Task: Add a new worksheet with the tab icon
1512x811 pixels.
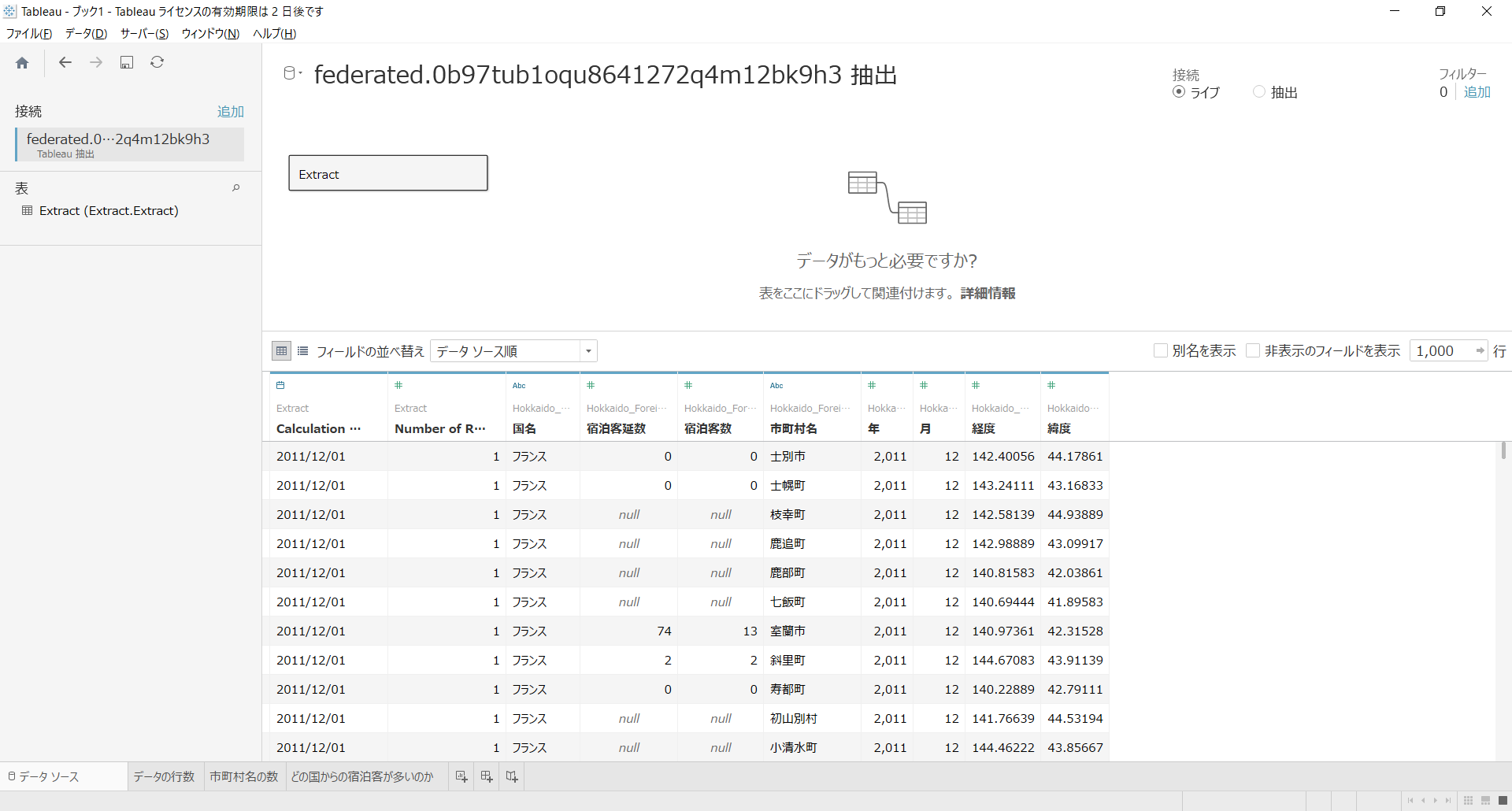Action: (461, 777)
